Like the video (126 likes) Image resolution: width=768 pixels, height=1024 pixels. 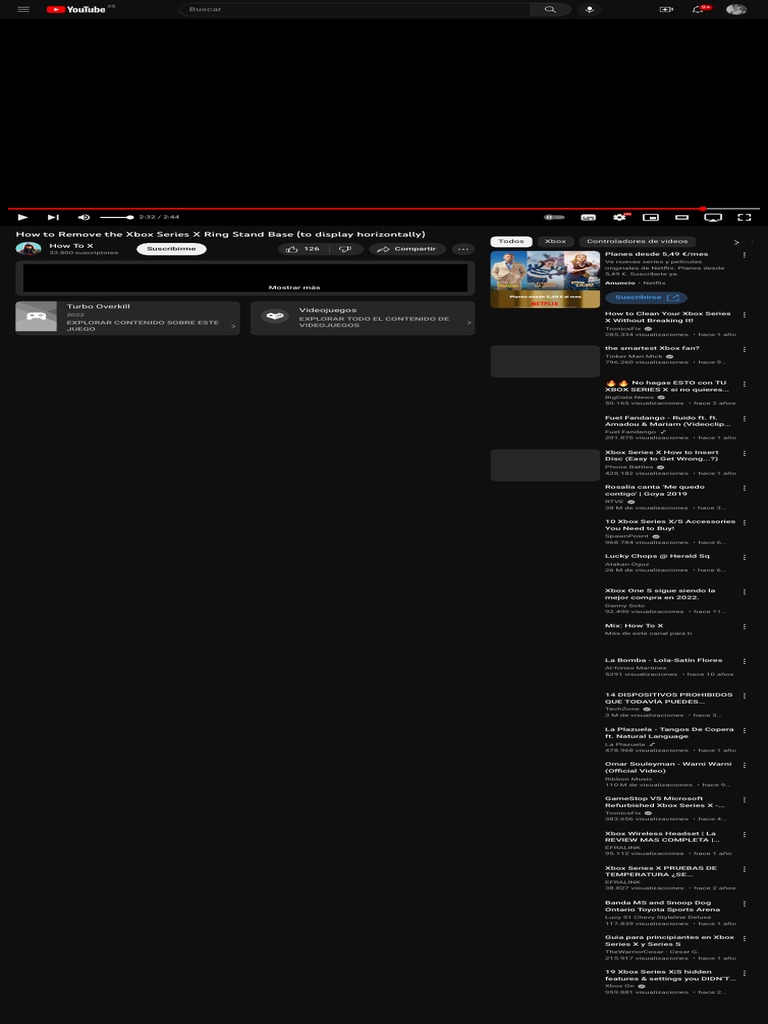pyautogui.click(x=304, y=249)
